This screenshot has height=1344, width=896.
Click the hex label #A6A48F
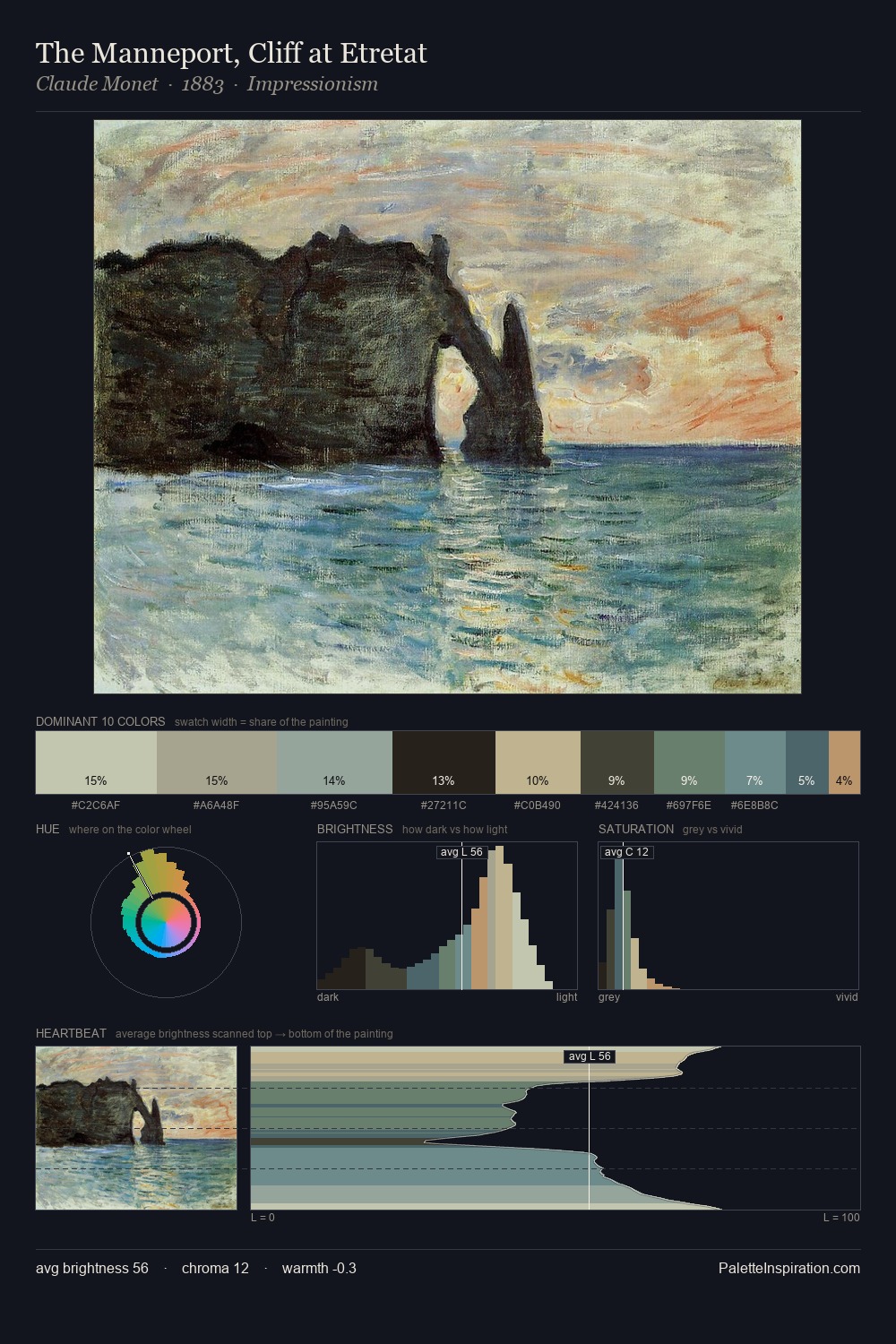point(217,805)
